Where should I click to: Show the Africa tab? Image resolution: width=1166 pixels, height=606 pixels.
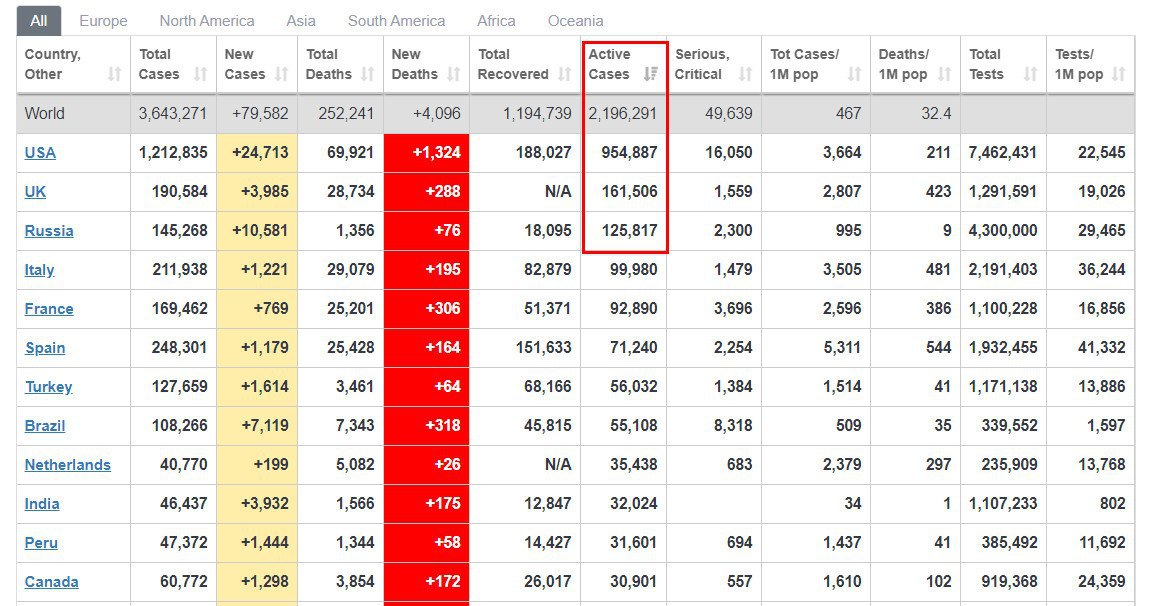point(496,21)
